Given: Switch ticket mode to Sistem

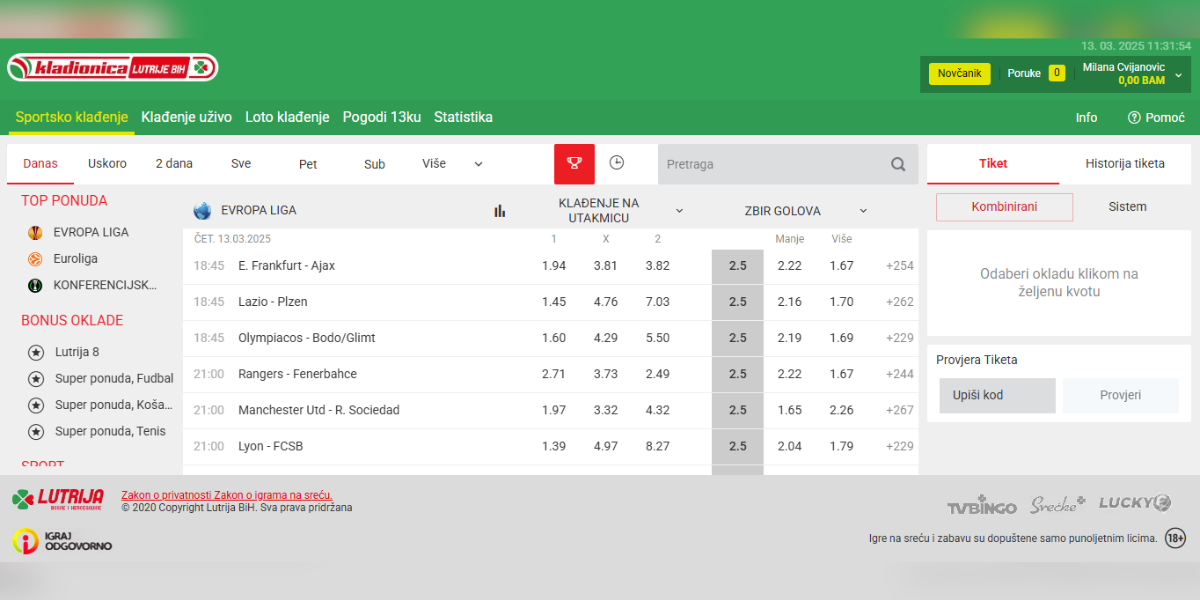Looking at the screenshot, I should tap(1127, 207).
